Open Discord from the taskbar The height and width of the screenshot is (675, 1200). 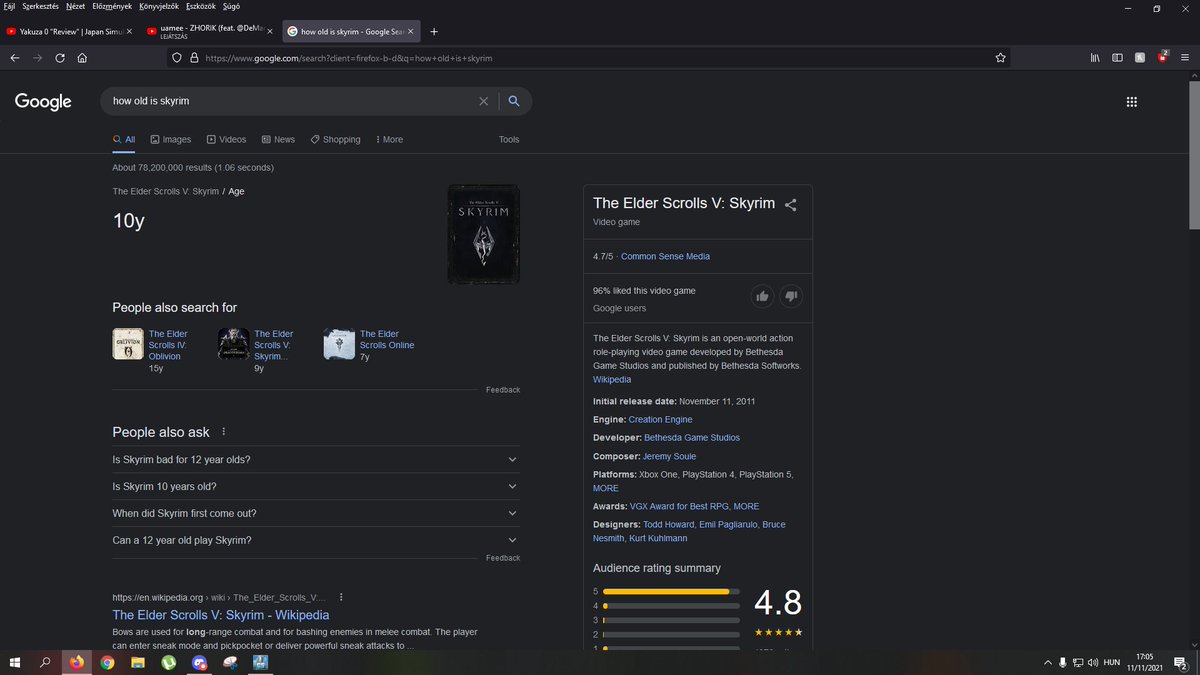pyautogui.click(x=200, y=662)
